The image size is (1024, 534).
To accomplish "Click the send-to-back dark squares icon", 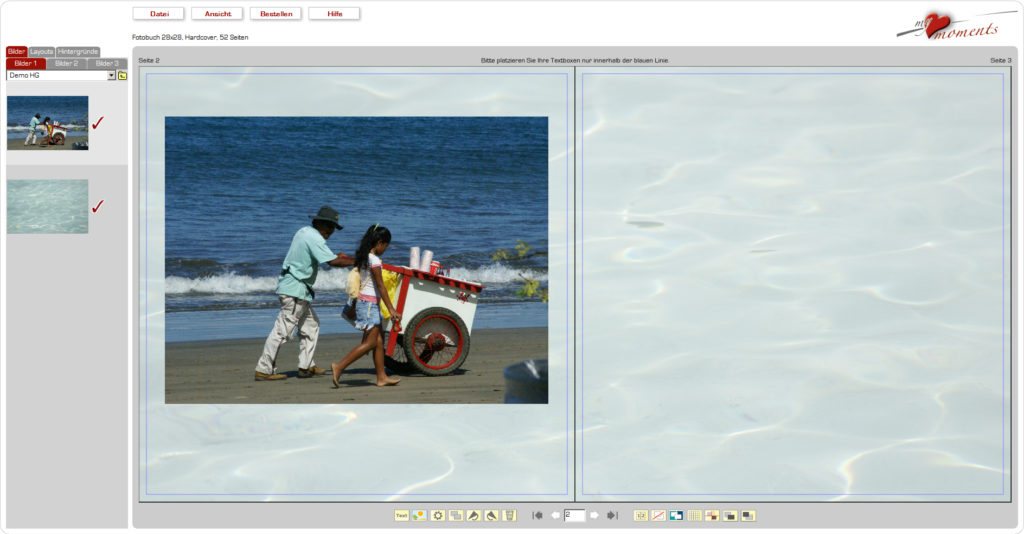I will pyautogui.click(x=748, y=516).
